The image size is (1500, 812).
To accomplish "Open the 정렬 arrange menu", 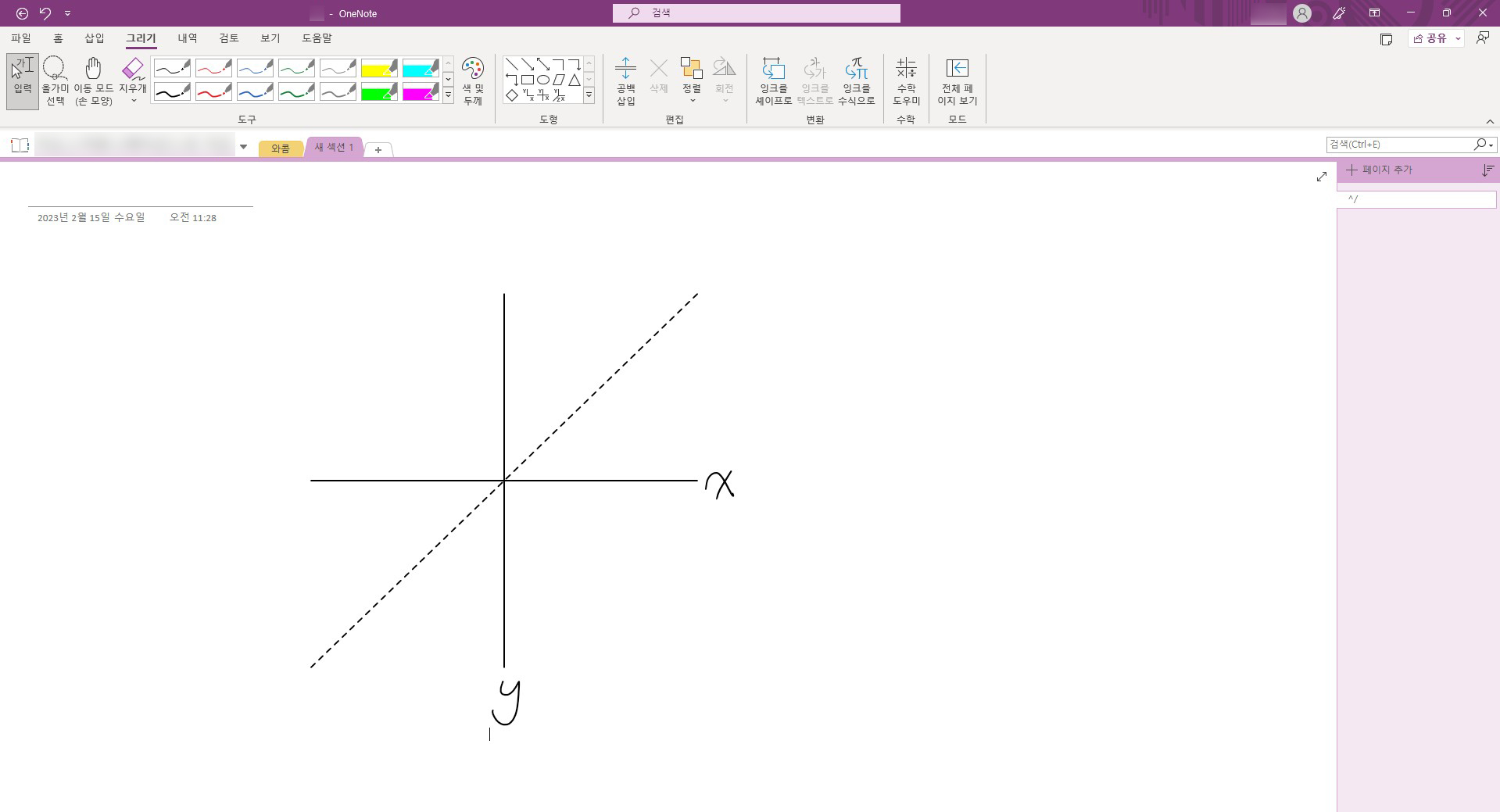I will point(692,81).
